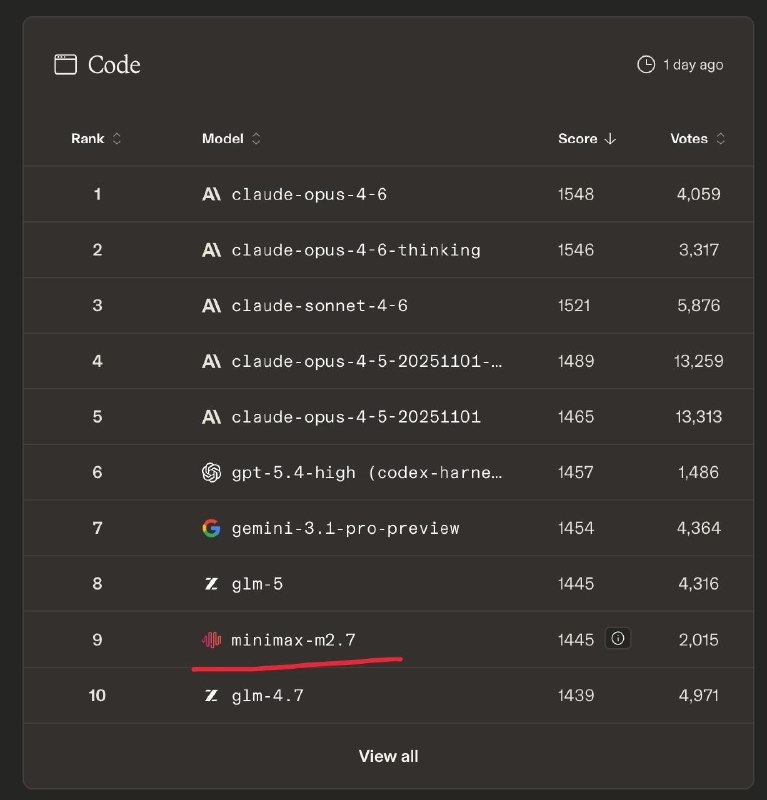Toggle Score column sort direction arrow
Image resolution: width=767 pixels, height=800 pixels.
[610, 139]
